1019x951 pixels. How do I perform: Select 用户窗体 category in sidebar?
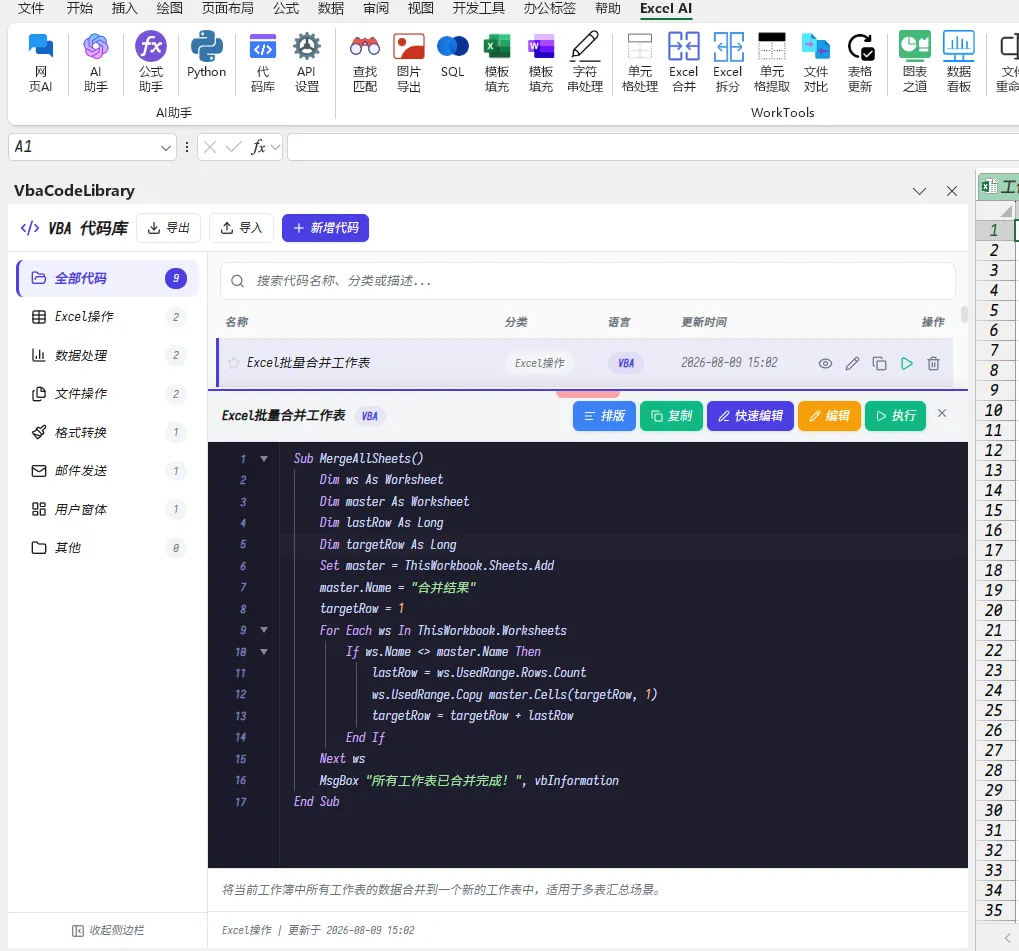click(x=107, y=509)
